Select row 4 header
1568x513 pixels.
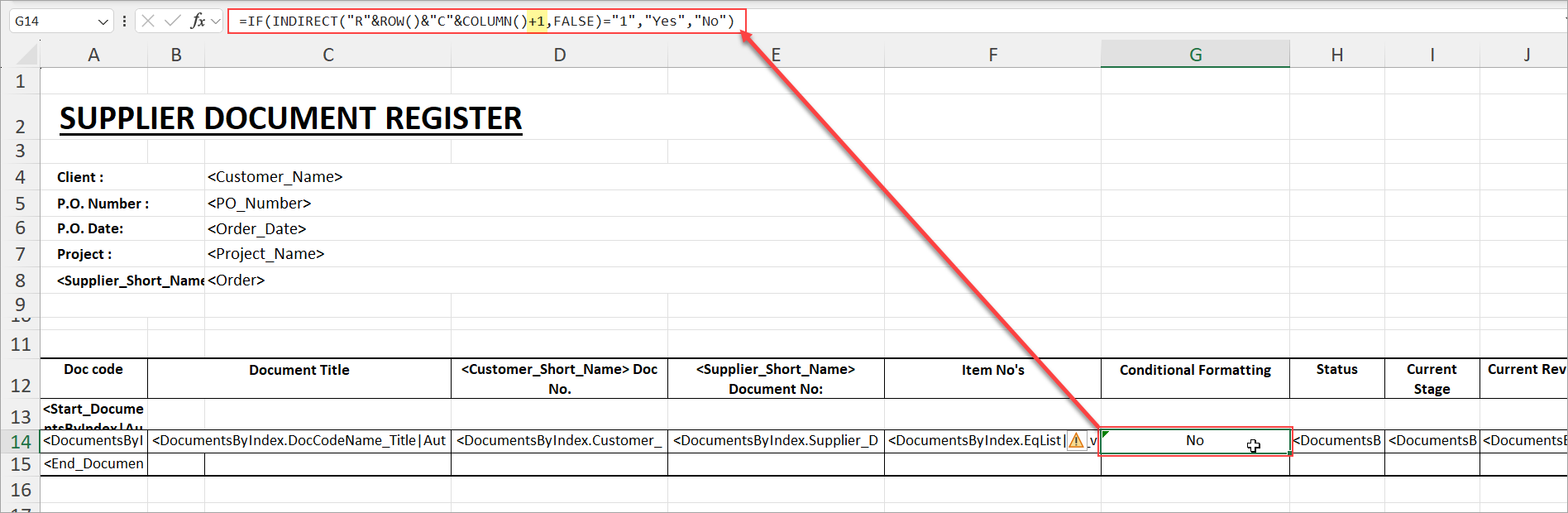pos(20,177)
